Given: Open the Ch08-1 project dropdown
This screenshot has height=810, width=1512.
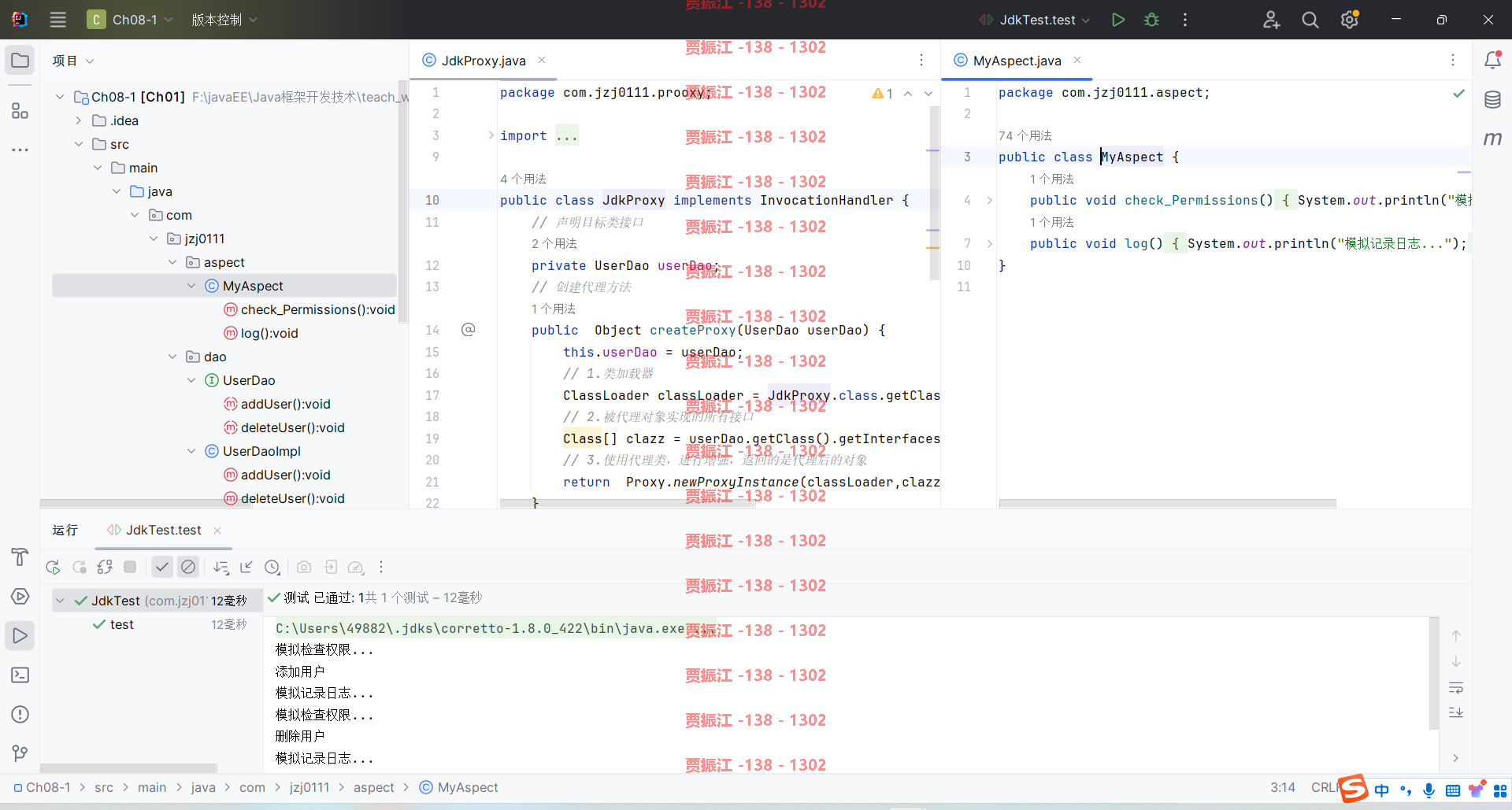Looking at the screenshot, I should coord(130,20).
